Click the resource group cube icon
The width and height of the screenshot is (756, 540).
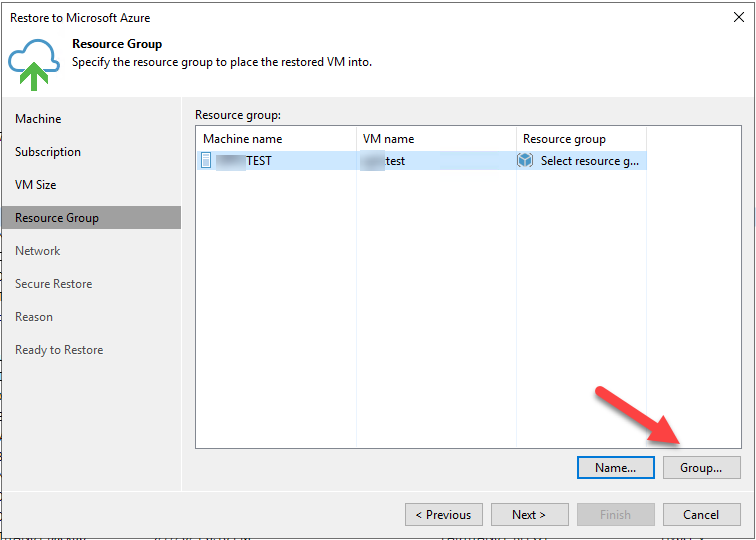(x=525, y=160)
